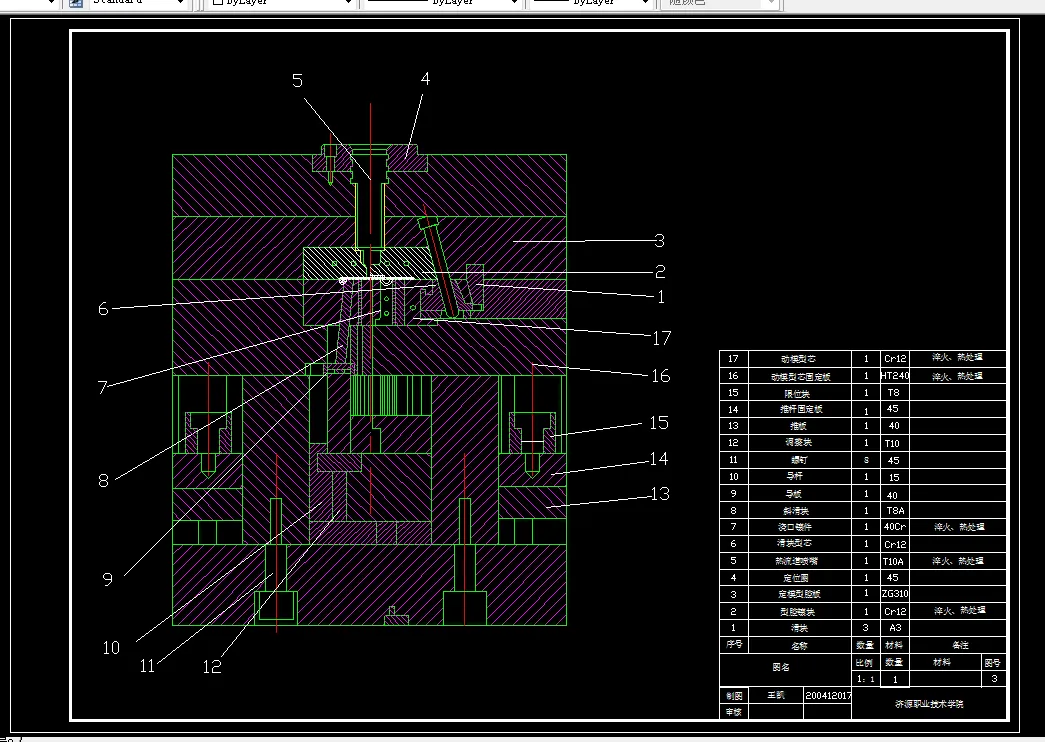Select balloon label 5 on the mold drawing

coord(297,81)
